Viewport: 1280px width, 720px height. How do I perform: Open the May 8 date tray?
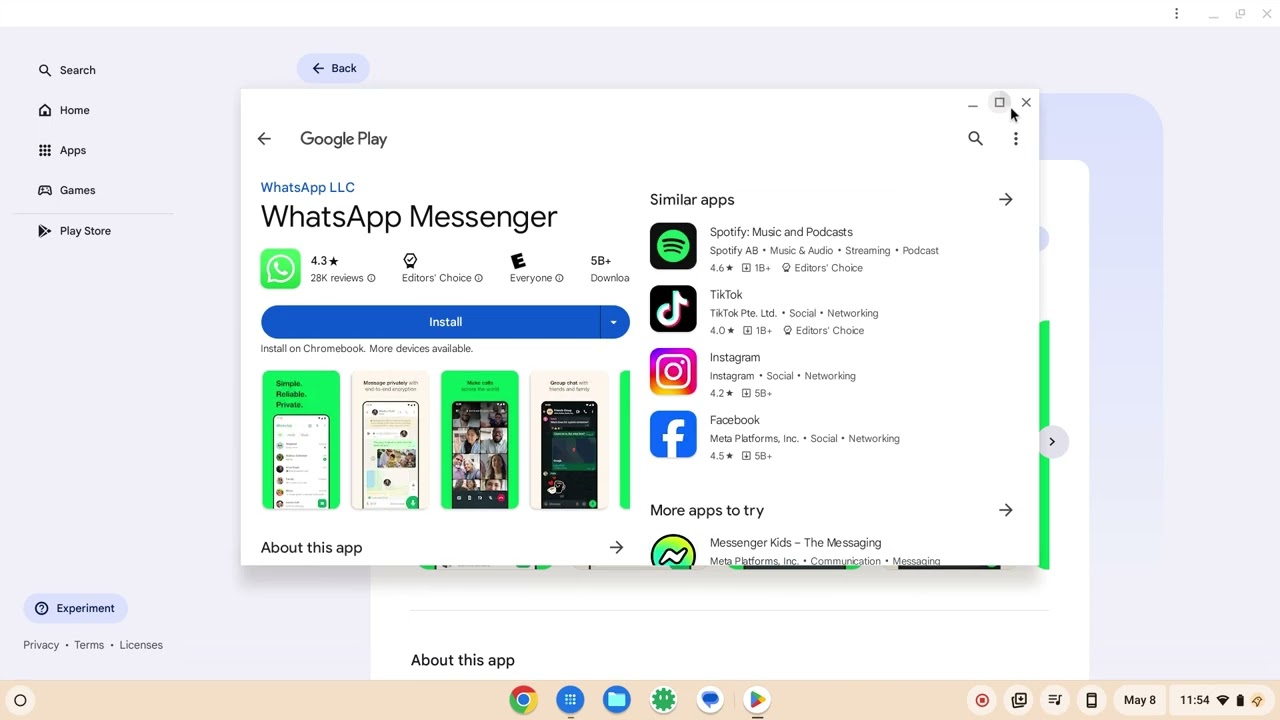tap(1139, 700)
